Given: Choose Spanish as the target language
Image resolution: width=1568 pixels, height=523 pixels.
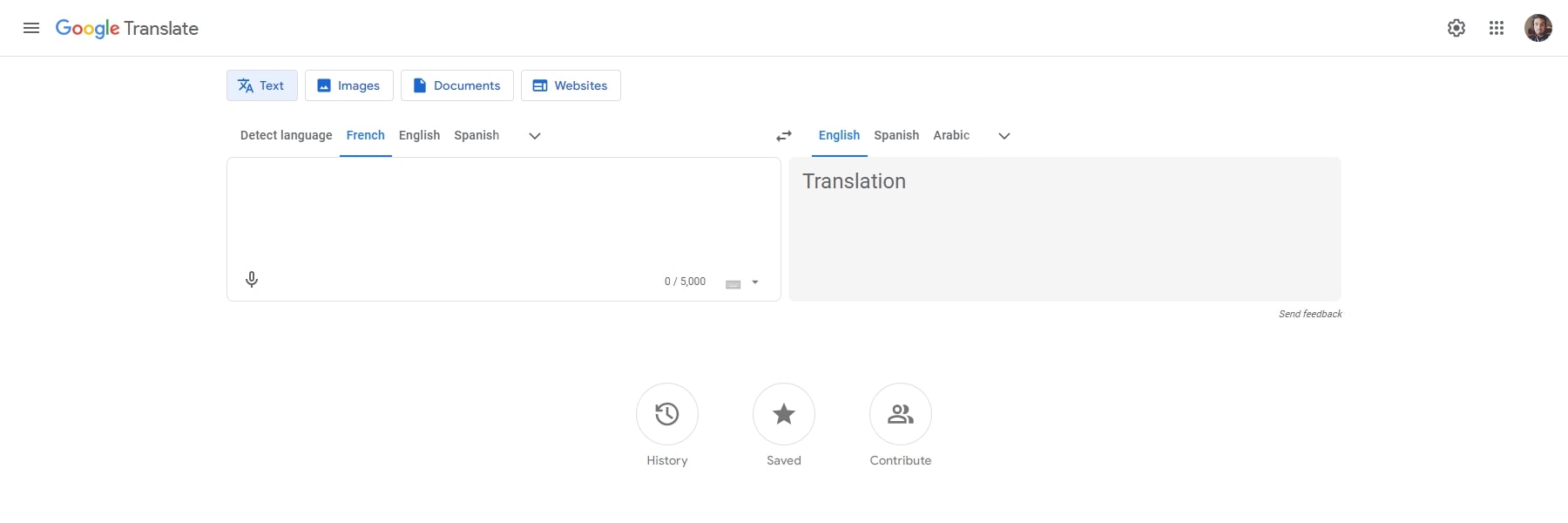Looking at the screenshot, I should [896, 135].
